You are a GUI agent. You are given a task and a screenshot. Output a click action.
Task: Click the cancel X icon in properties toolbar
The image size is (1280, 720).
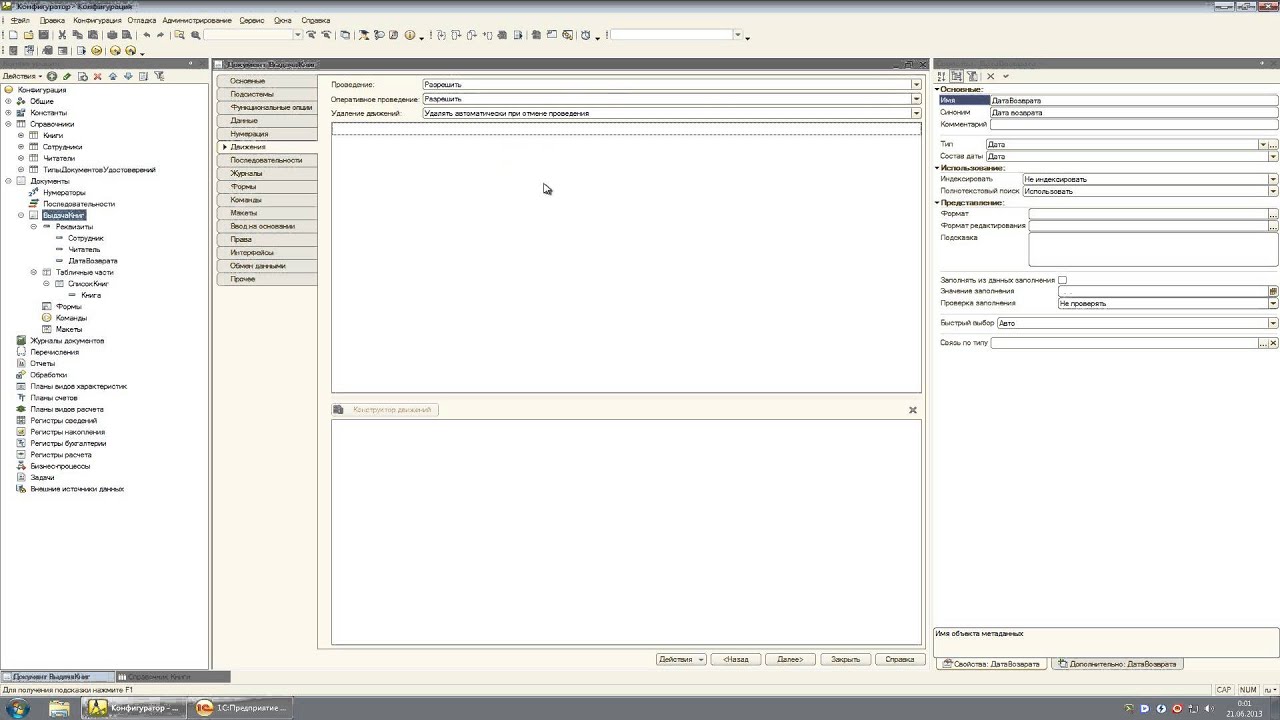pyautogui.click(x=991, y=76)
